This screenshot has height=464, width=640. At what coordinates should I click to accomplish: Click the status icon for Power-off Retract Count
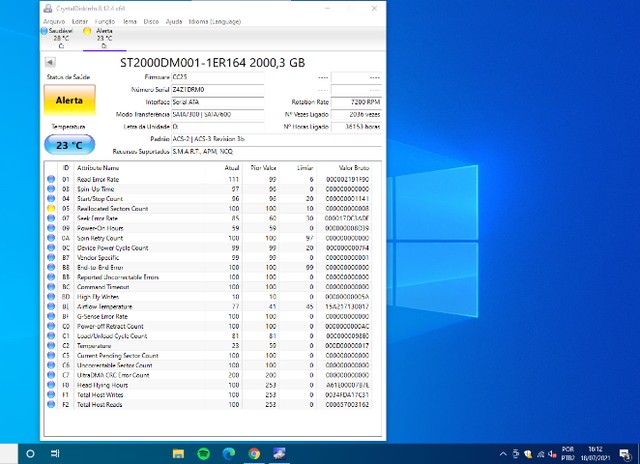[51, 326]
